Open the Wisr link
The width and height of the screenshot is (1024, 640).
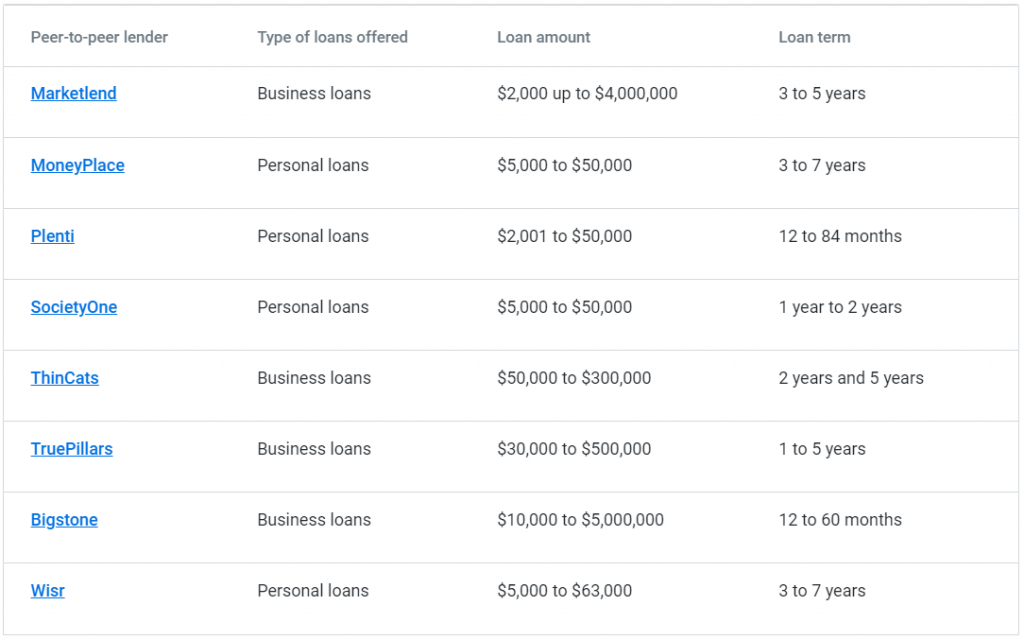(47, 592)
